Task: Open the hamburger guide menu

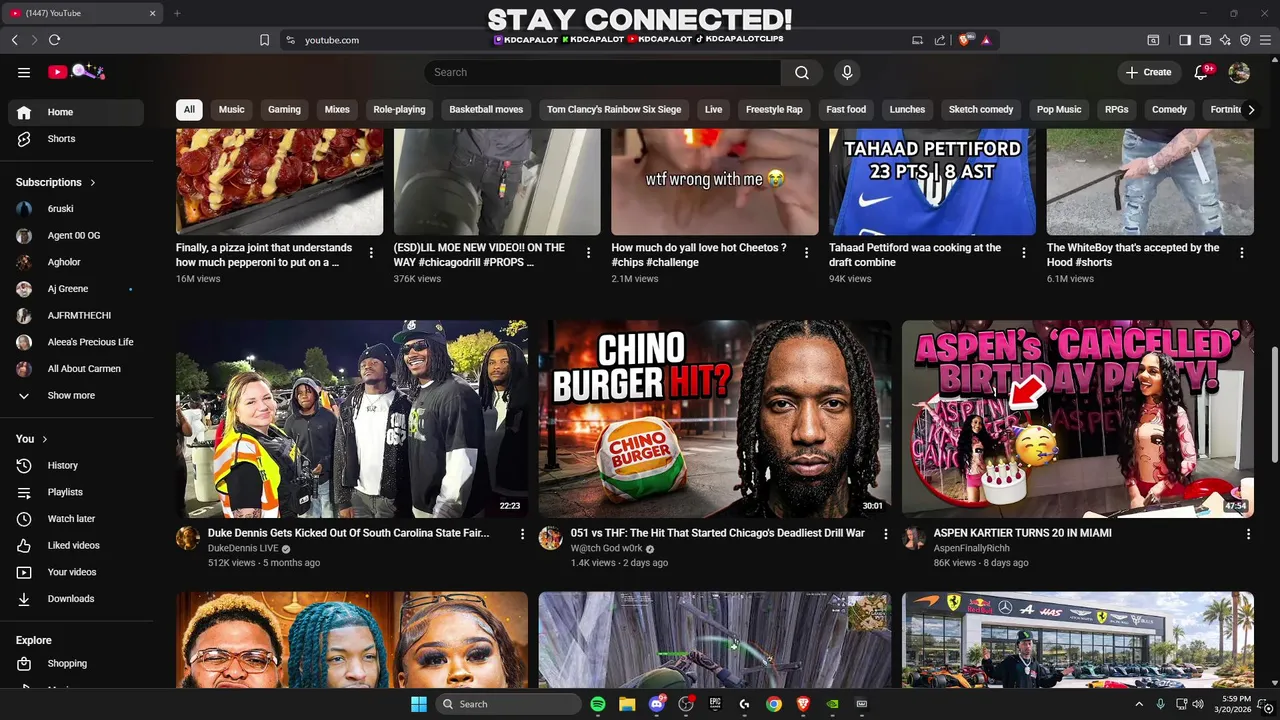Action: (24, 72)
